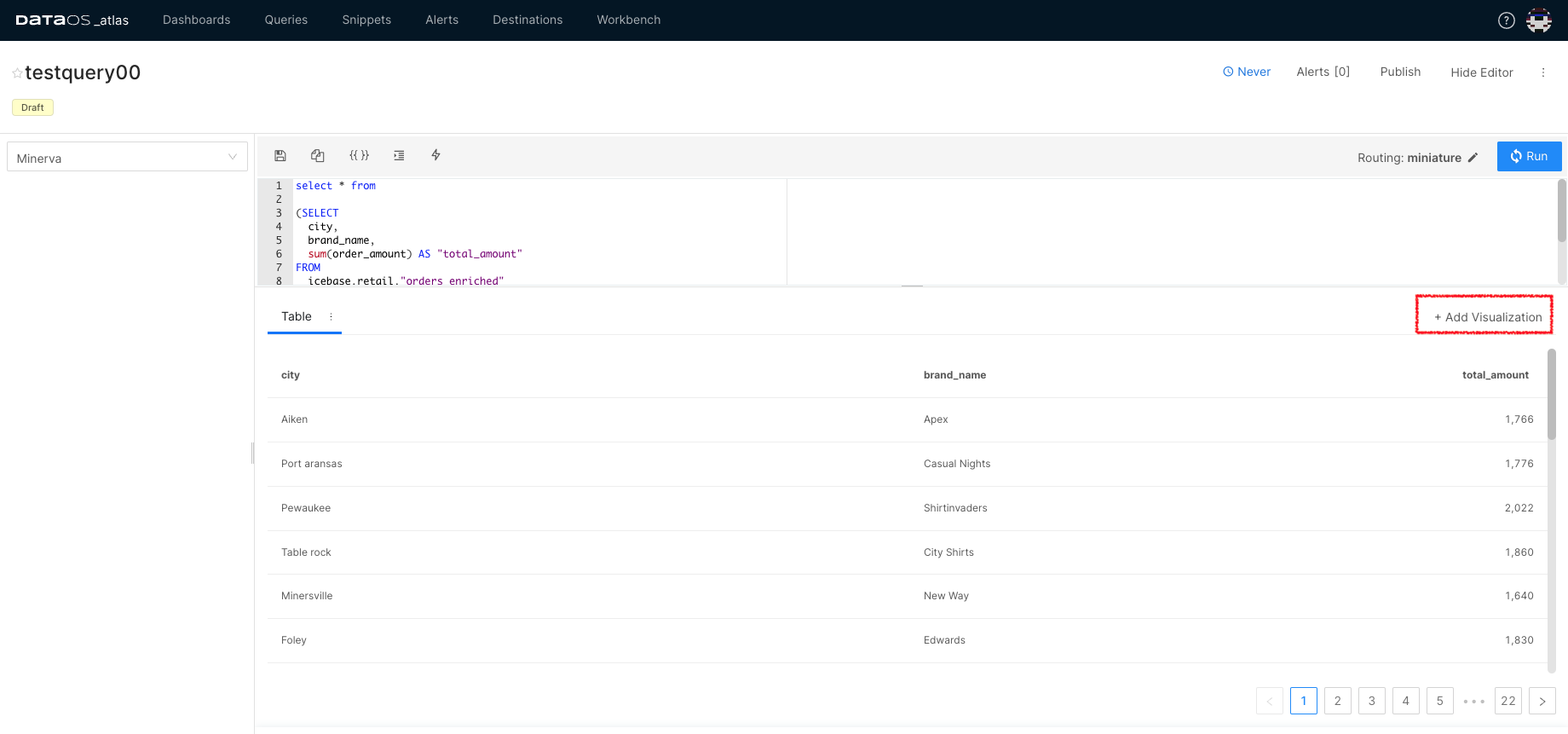Click the duplicate query icon
The height and width of the screenshot is (734, 1568).
pos(318,155)
